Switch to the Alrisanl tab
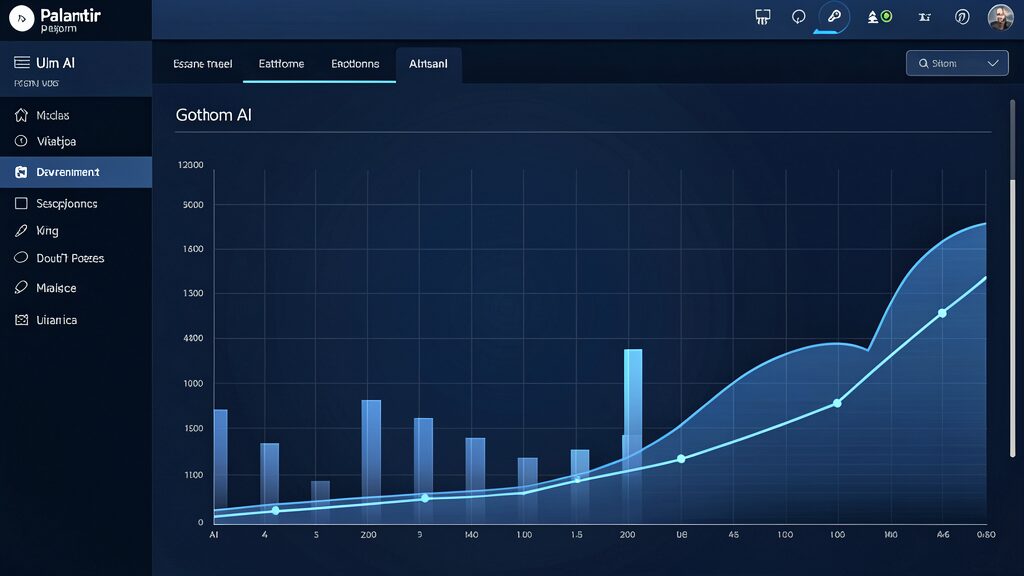 click(x=428, y=63)
